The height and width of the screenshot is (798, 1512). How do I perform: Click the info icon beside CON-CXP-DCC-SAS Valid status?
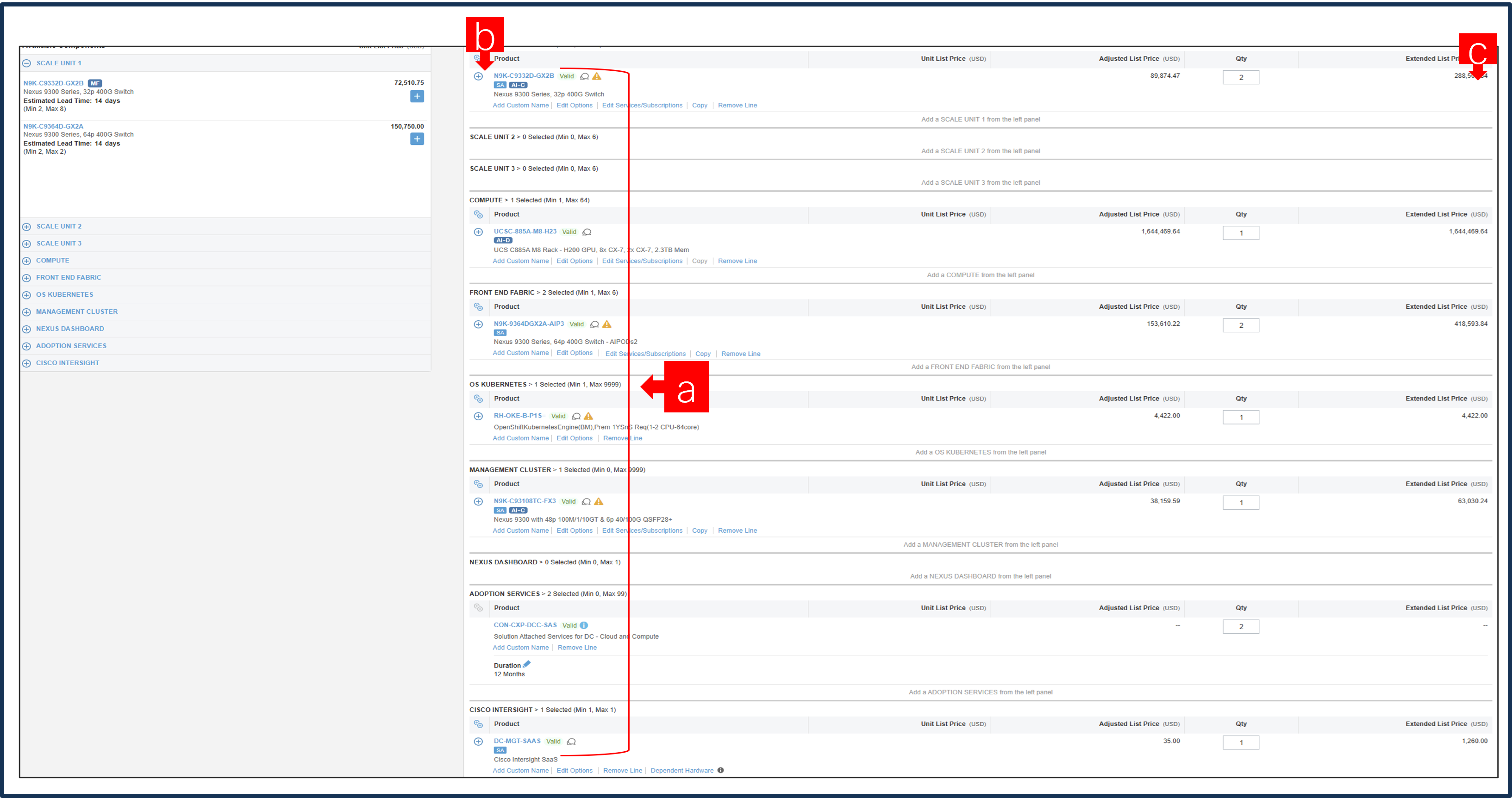pyautogui.click(x=583, y=625)
